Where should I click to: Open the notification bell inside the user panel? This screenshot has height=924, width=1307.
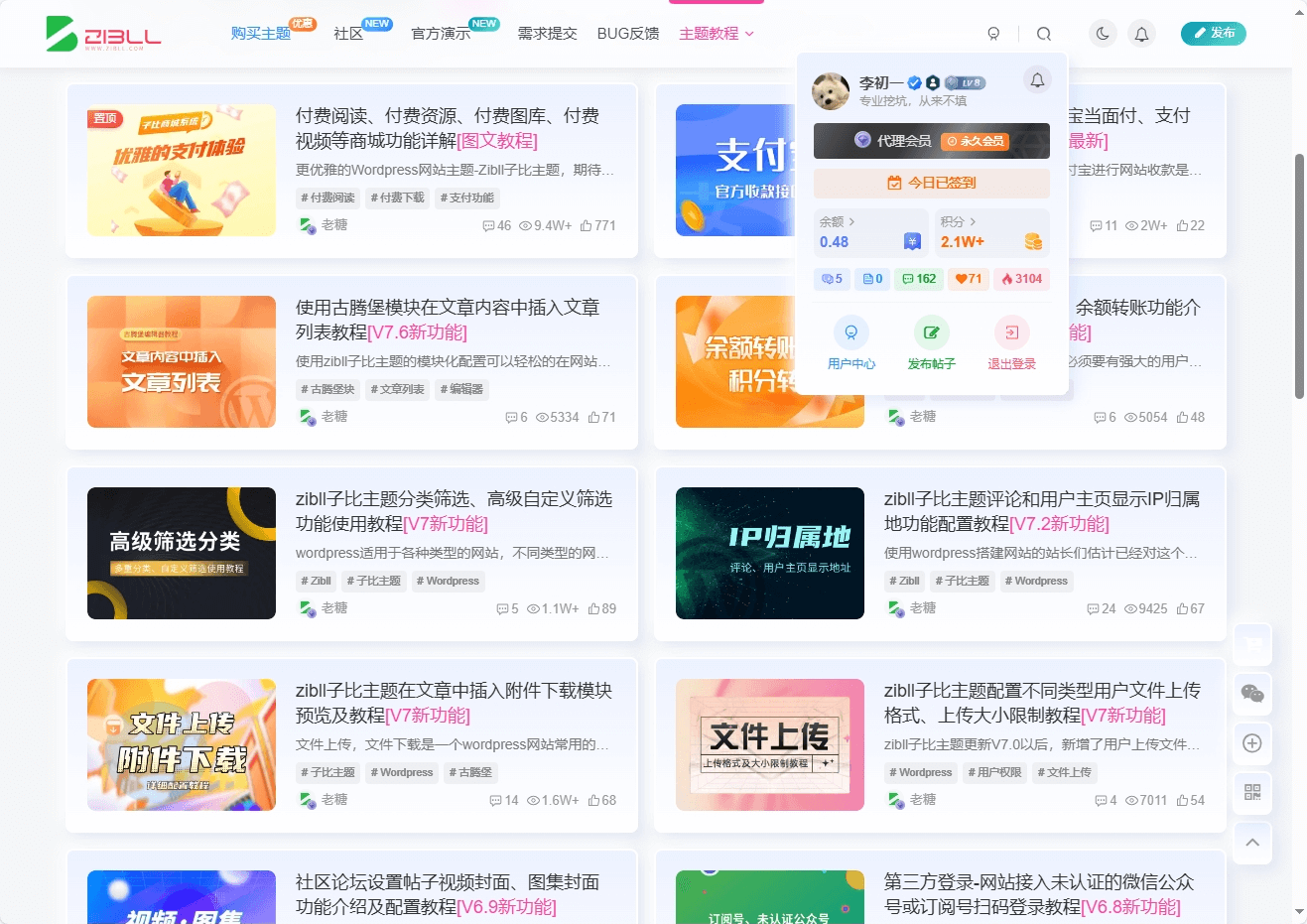click(1036, 80)
